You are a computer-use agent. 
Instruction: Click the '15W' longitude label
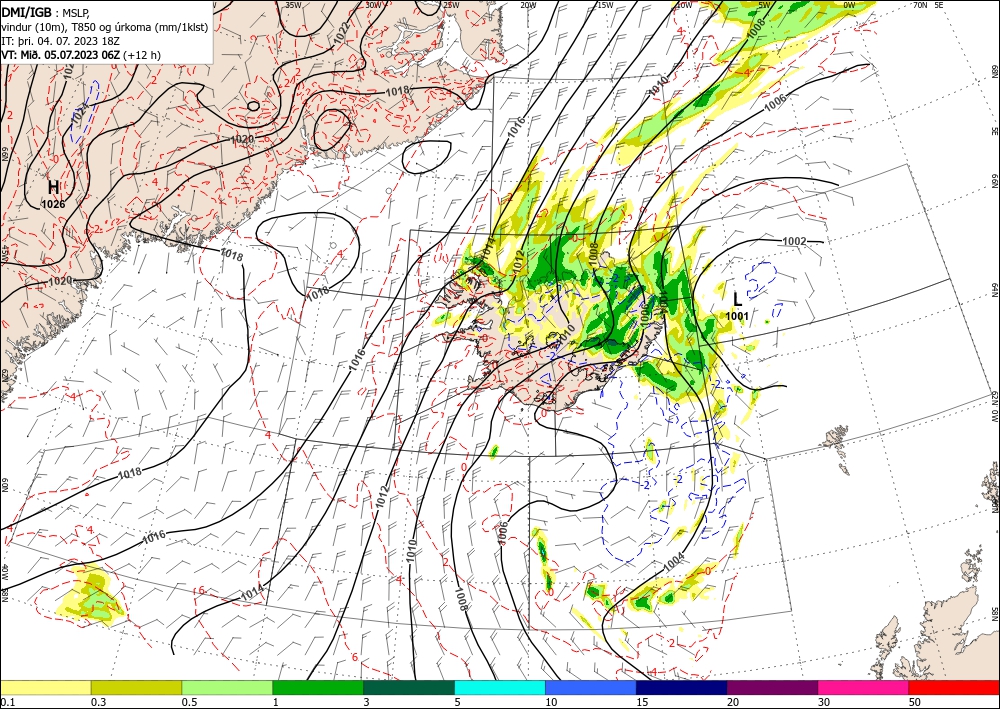605,5
